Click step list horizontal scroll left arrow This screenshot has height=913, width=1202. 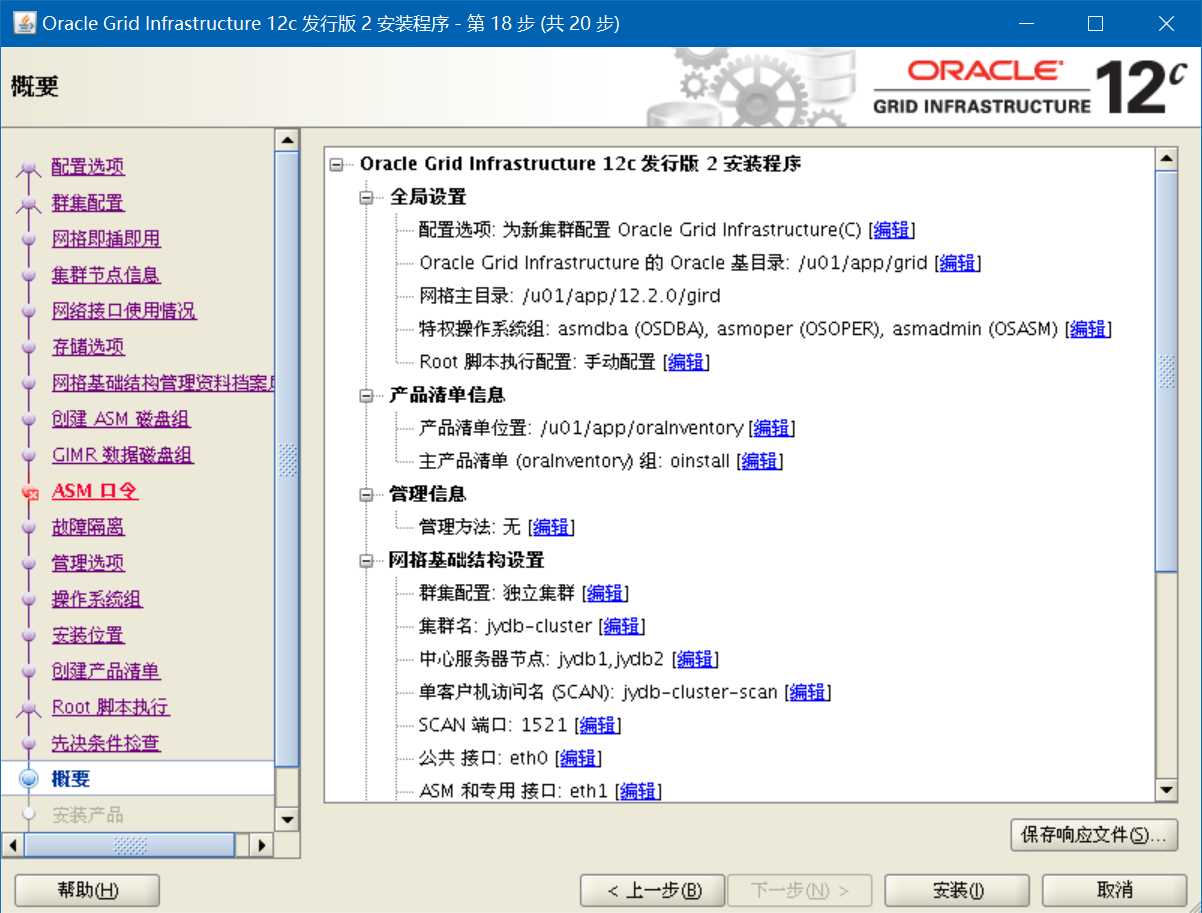click(x=13, y=845)
